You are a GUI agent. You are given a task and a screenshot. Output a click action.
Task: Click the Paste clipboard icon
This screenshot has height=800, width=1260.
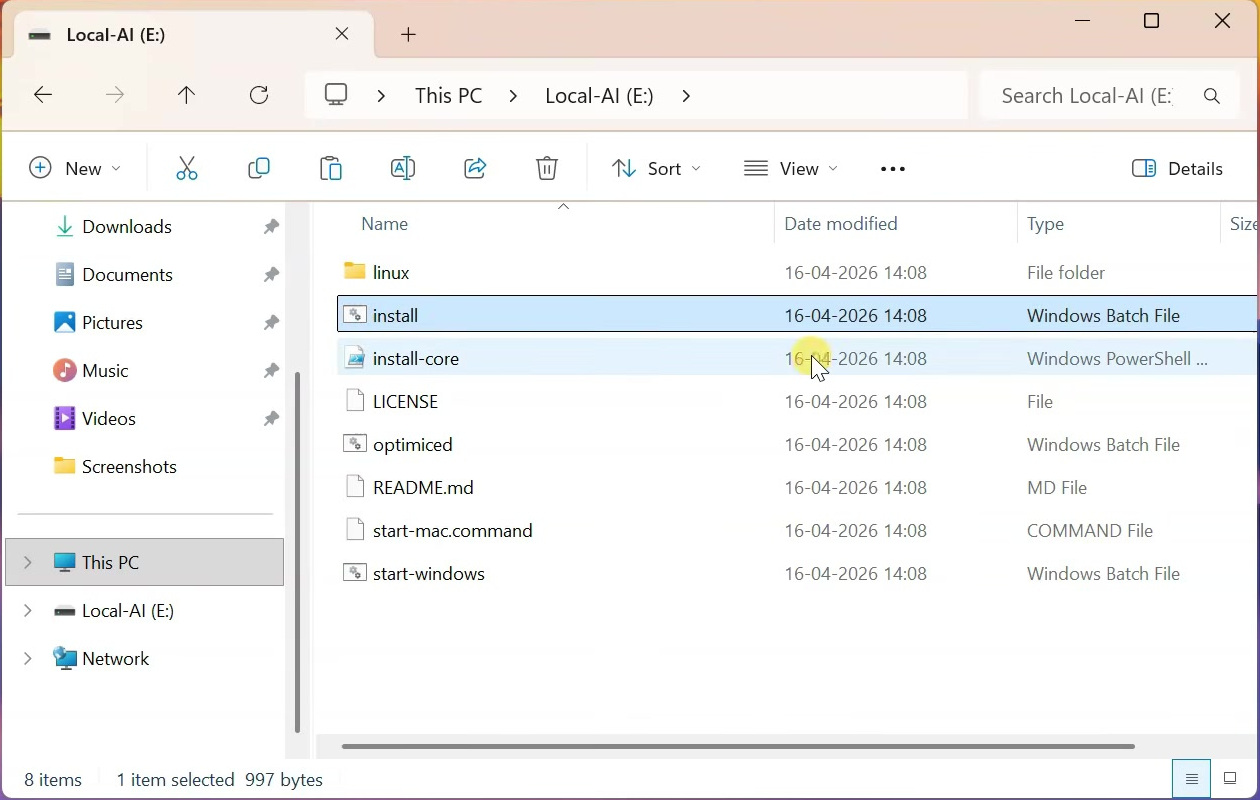tap(331, 168)
